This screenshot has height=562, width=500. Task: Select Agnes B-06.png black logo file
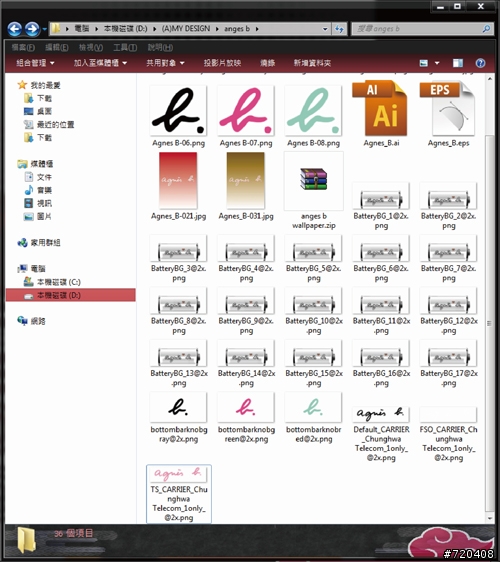[x=178, y=115]
